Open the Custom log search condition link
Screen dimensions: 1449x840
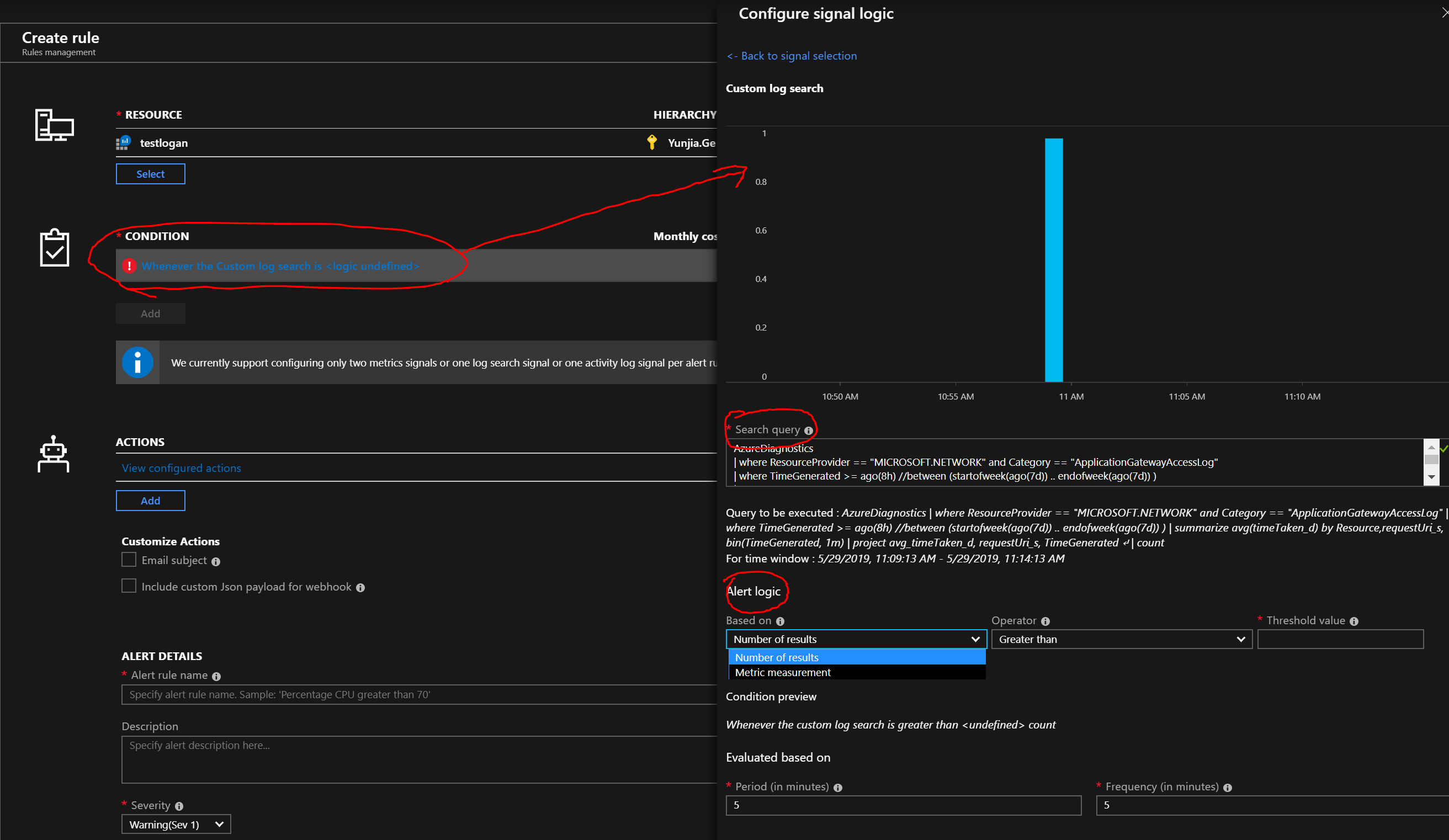280,265
